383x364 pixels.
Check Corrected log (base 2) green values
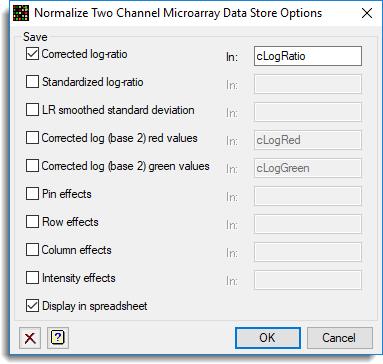(x=32, y=166)
